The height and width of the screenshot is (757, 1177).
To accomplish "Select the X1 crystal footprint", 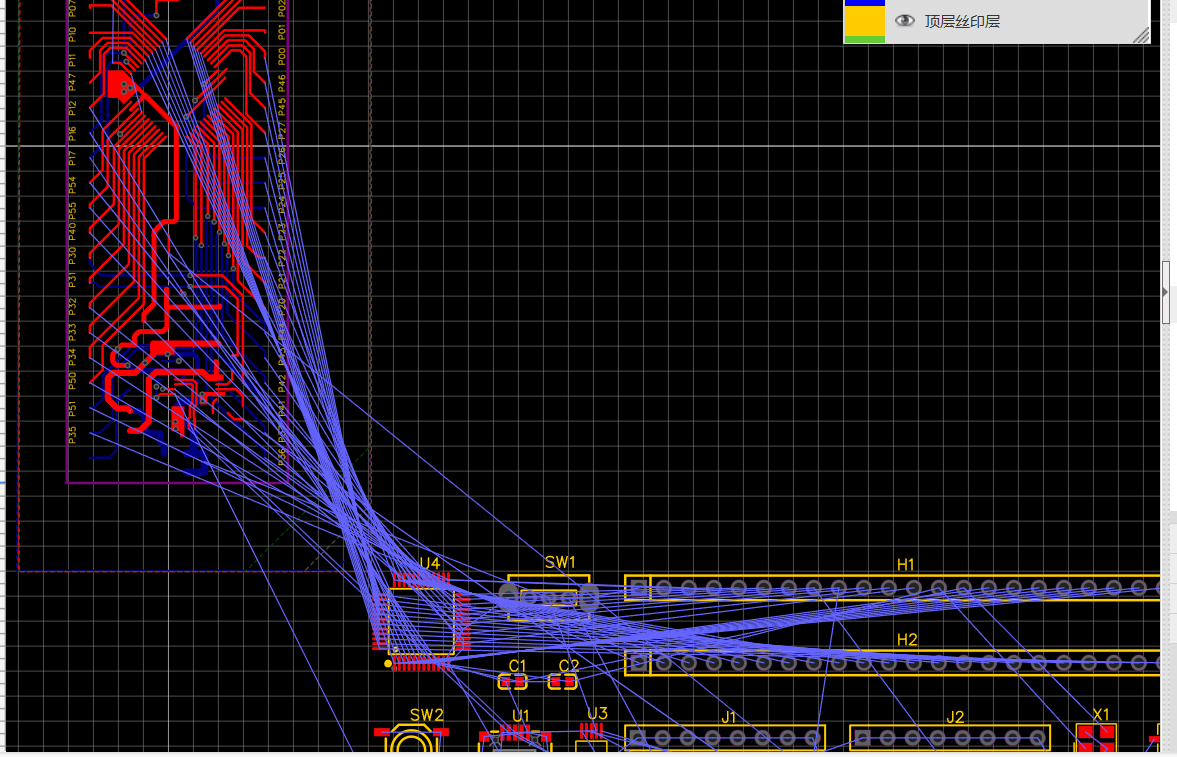I will pos(1096,740).
